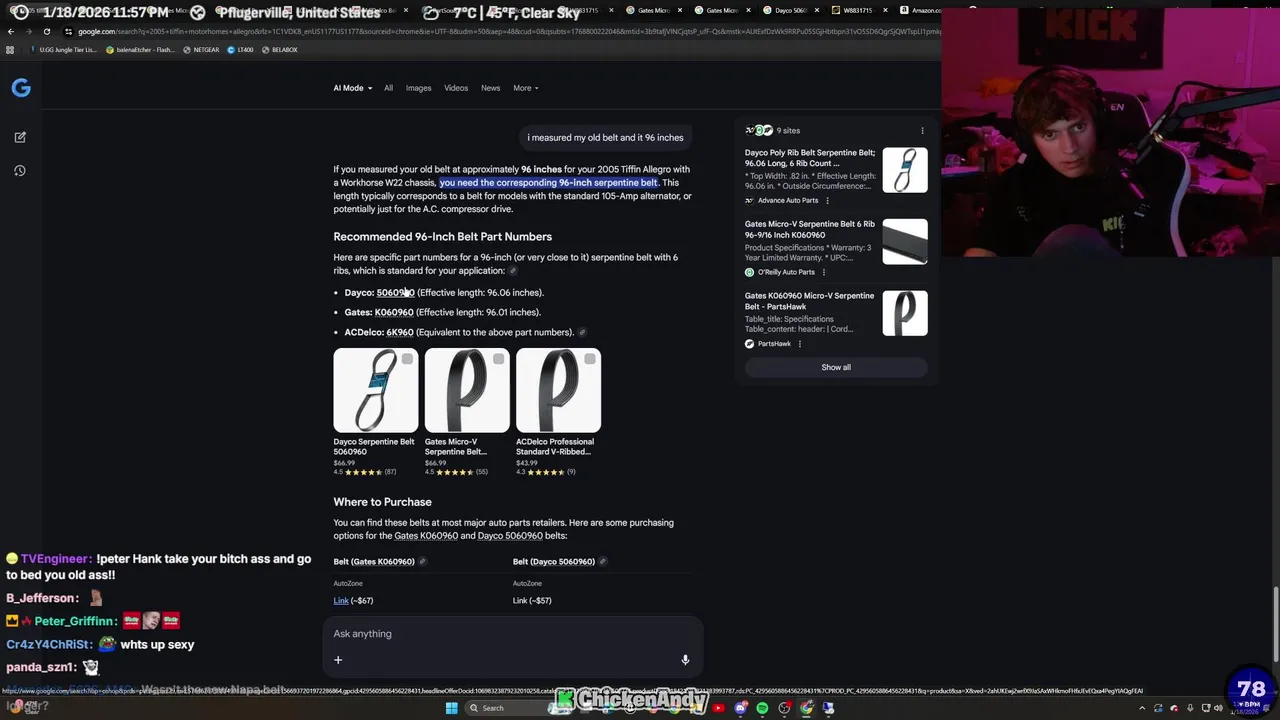The image size is (1280, 720).
Task: Click the Google logo in the sidebar
Action: pos(21,88)
